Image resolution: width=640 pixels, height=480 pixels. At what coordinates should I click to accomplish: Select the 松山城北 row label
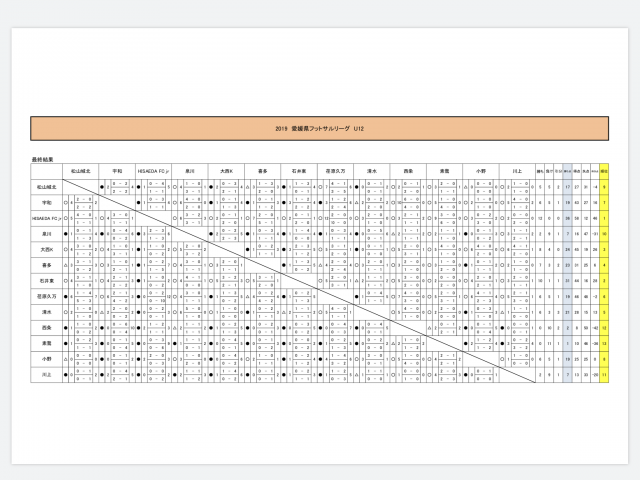tap(47, 186)
